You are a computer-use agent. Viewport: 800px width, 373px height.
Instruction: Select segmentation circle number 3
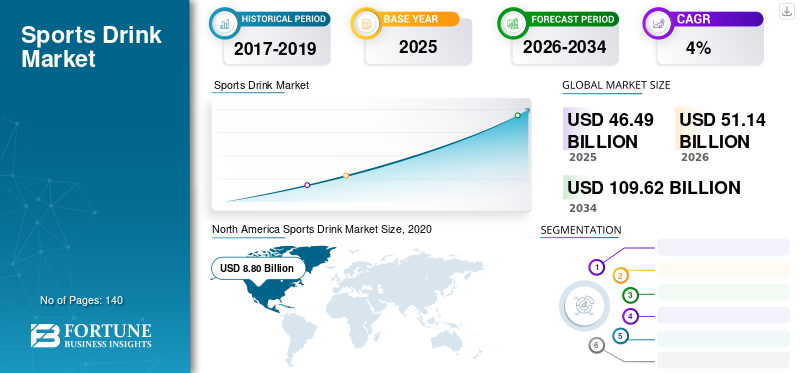(630, 295)
